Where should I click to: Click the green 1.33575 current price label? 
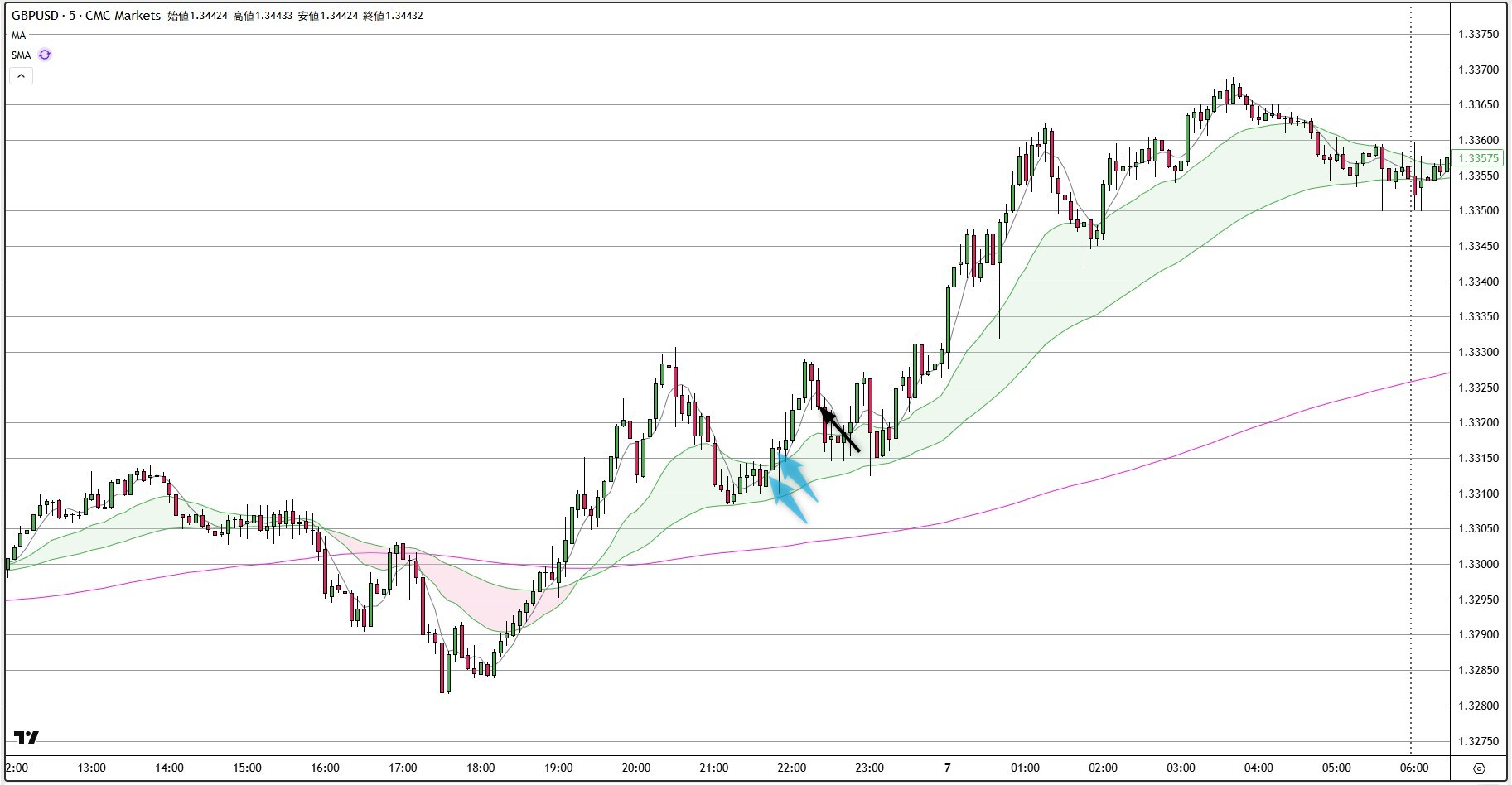pos(1479,158)
